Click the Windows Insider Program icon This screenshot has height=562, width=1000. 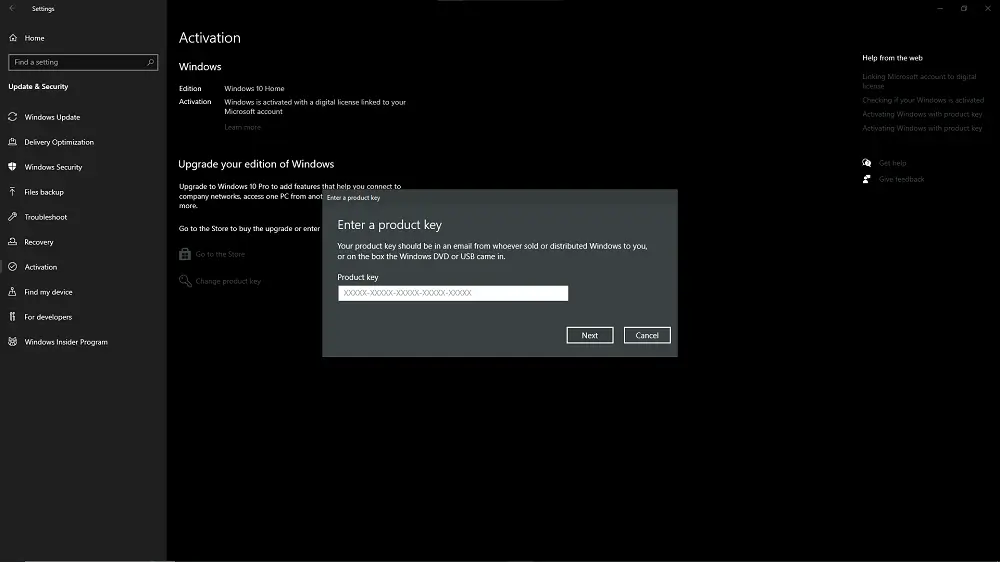[x=13, y=341]
